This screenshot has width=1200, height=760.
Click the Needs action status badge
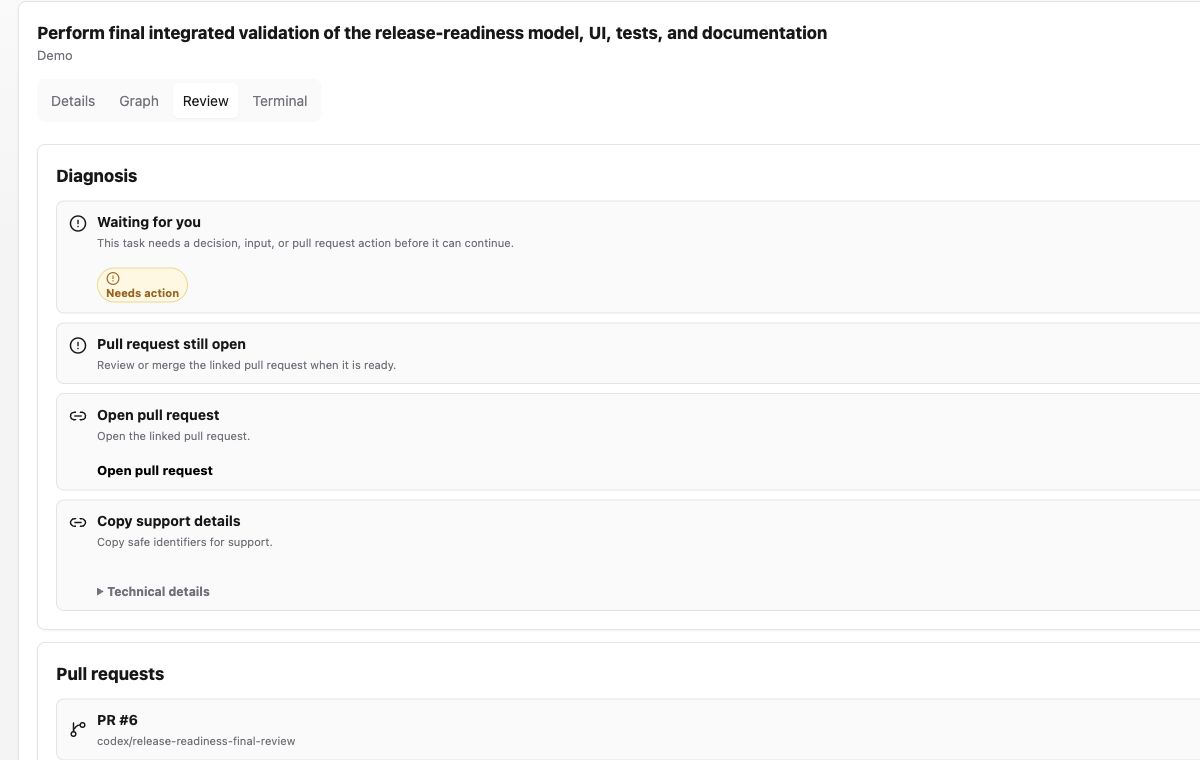tap(142, 285)
